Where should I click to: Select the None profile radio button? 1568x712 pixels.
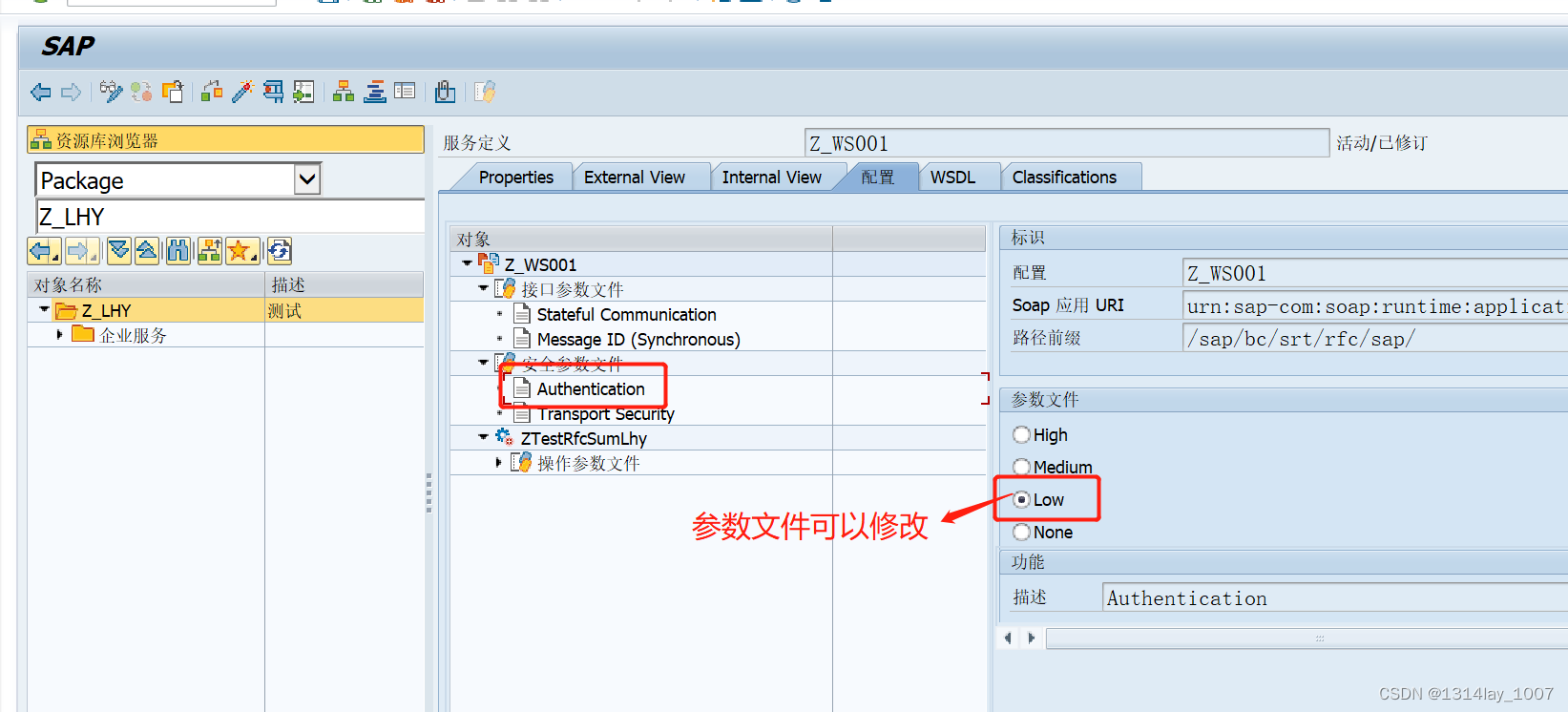(x=1022, y=532)
